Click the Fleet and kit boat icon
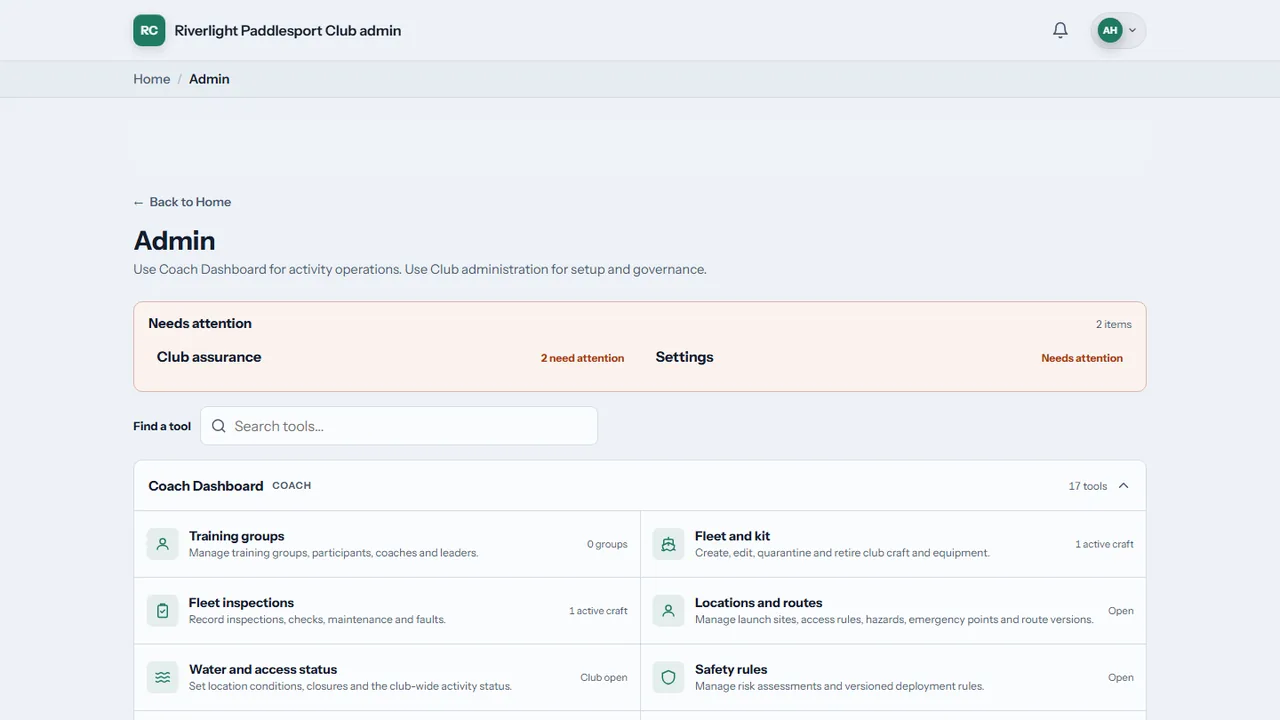Image resolution: width=1280 pixels, height=720 pixels. (x=669, y=544)
